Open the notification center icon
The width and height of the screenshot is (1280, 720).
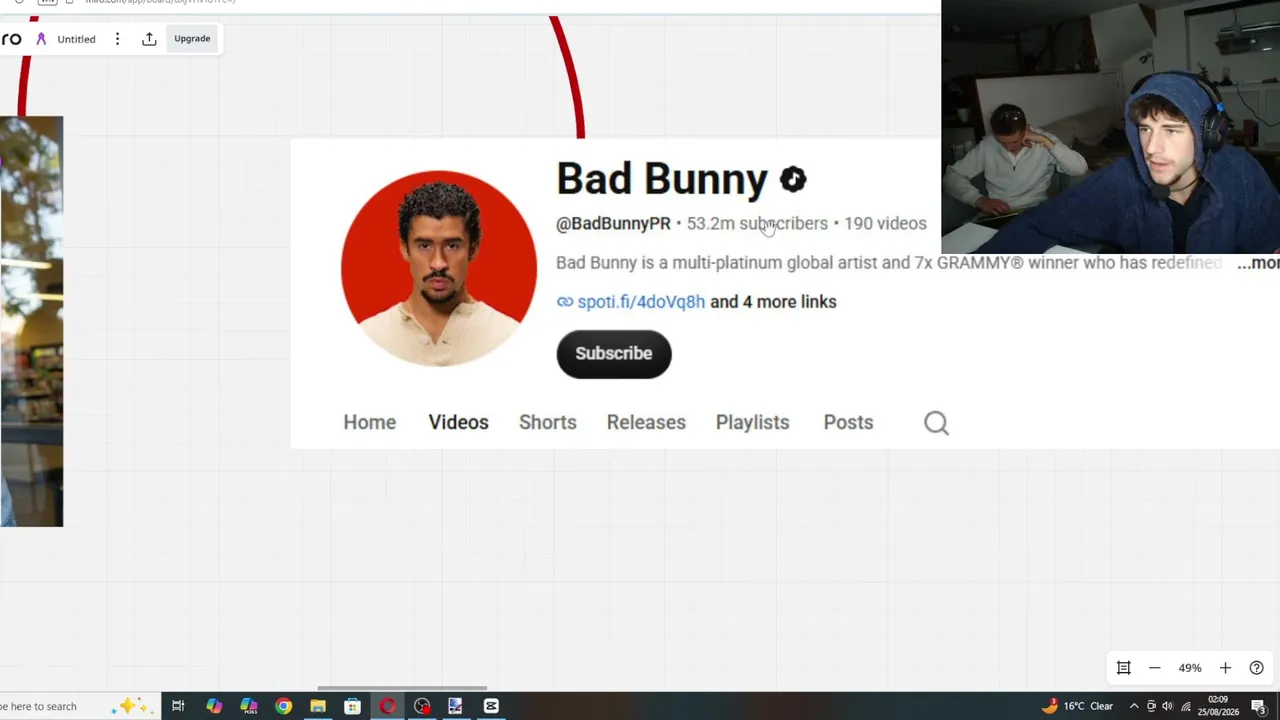(x=1261, y=707)
